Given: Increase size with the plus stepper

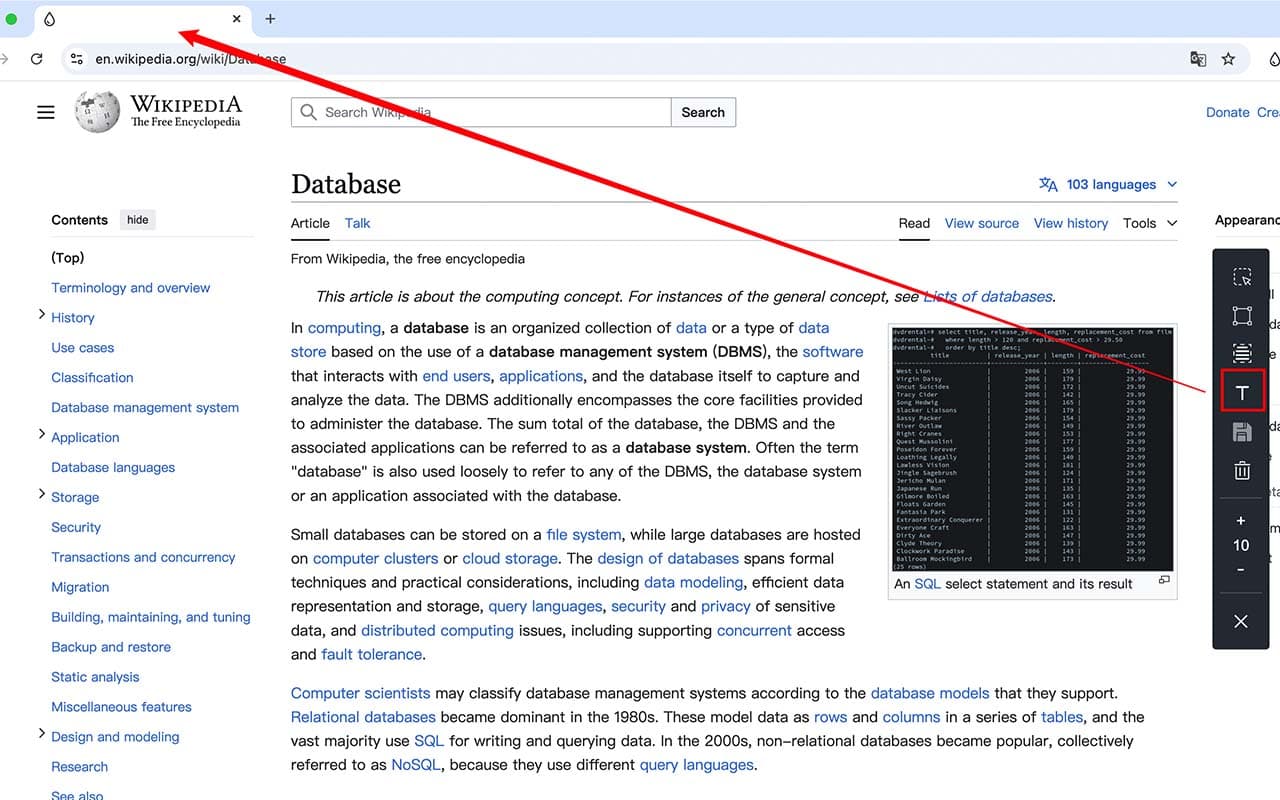Looking at the screenshot, I should click(1241, 521).
